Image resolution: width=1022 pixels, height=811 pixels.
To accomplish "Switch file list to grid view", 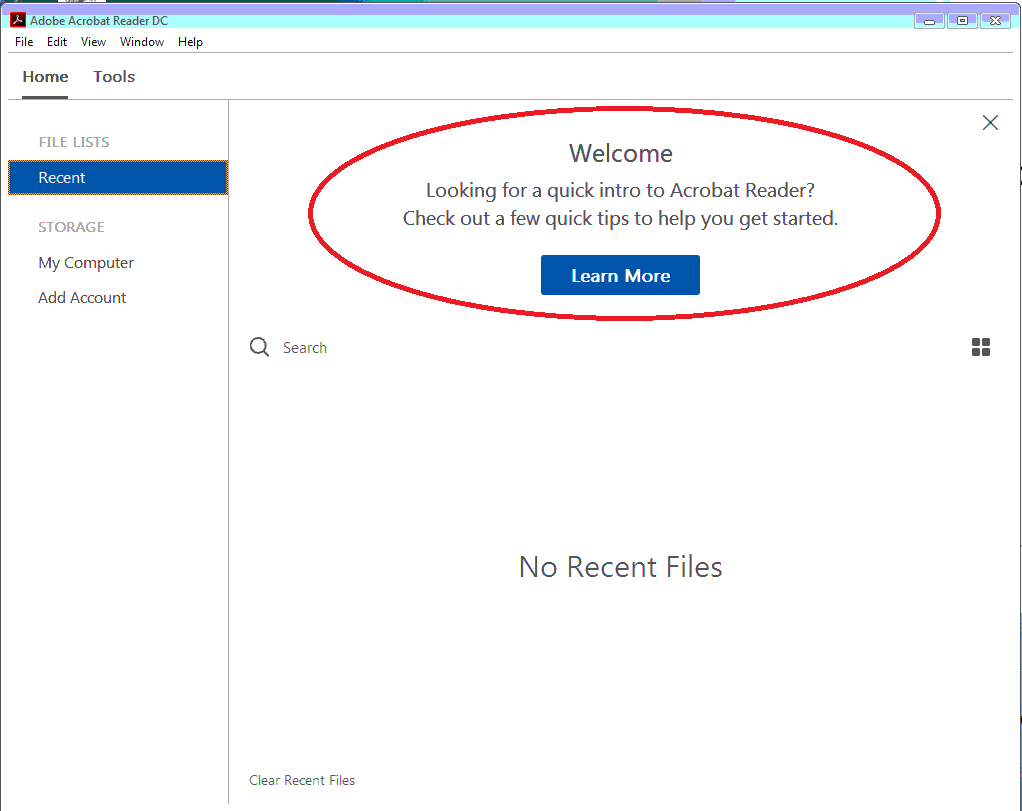I will click(x=980, y=347).
